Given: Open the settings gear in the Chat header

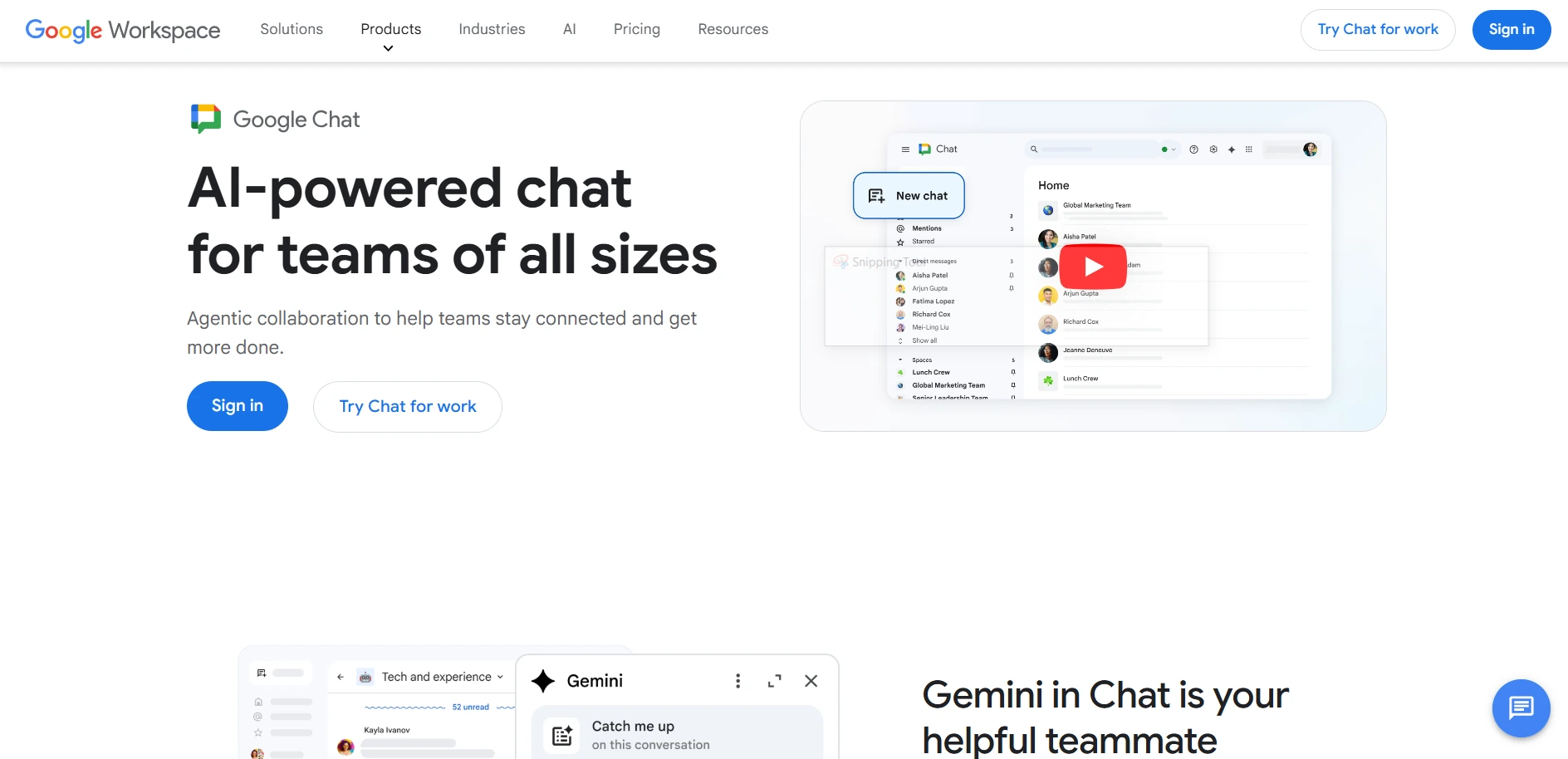Looking at the screenshot, I should pyautogui.click(x=1213, y=149).
